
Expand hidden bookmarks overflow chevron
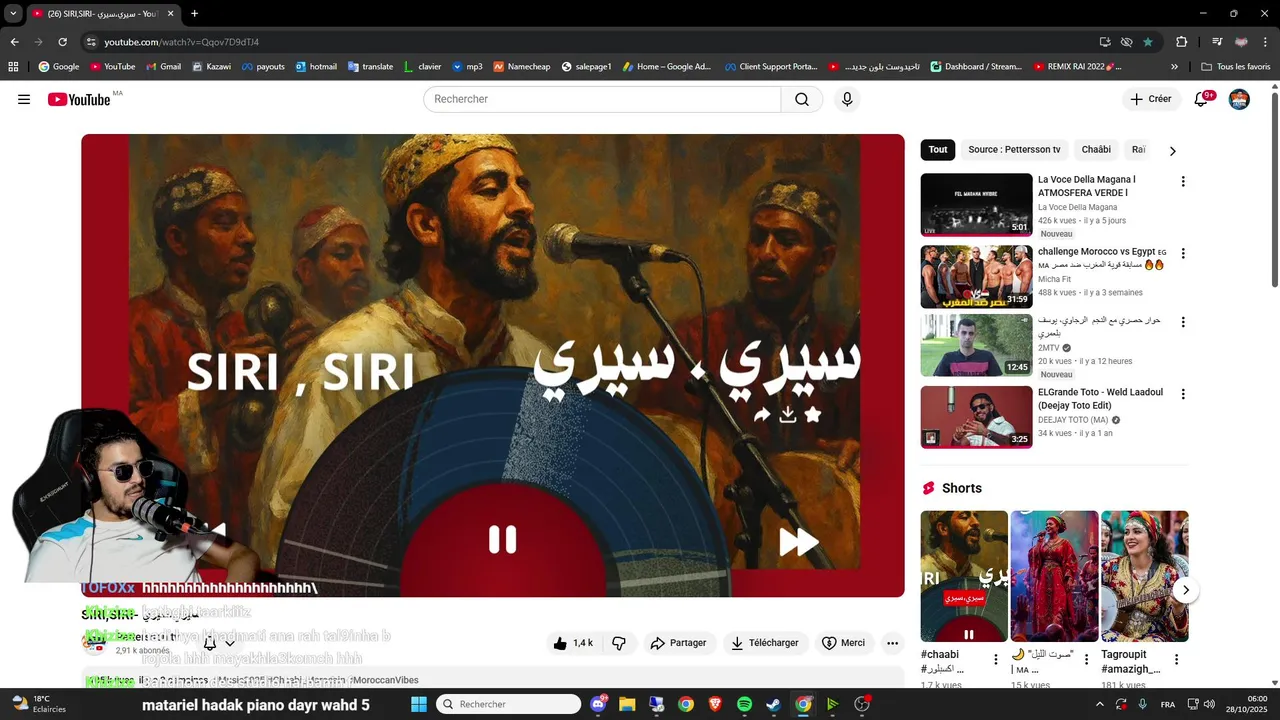(x=1174, y=67)
